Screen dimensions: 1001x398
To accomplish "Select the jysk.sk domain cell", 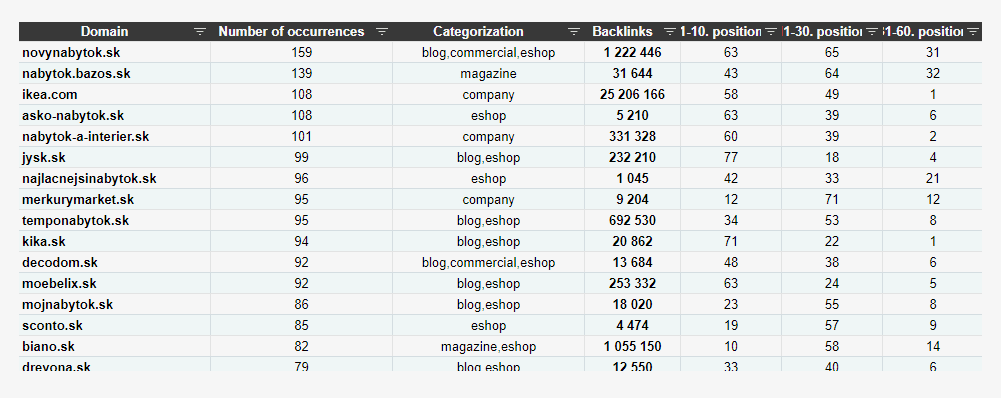I will [x=115, y=158].
